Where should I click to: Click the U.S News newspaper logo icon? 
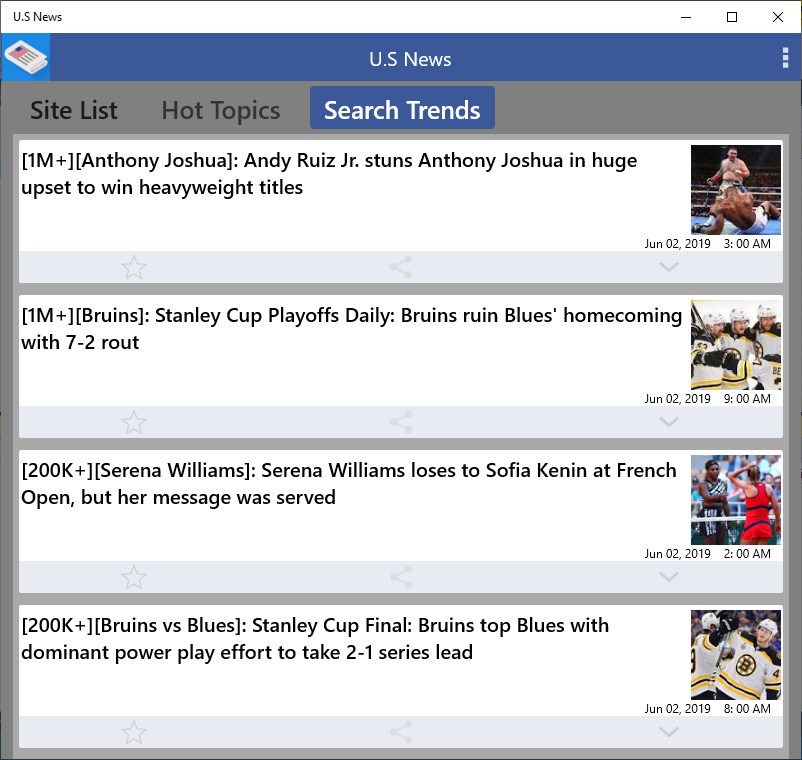click(26, 57)
